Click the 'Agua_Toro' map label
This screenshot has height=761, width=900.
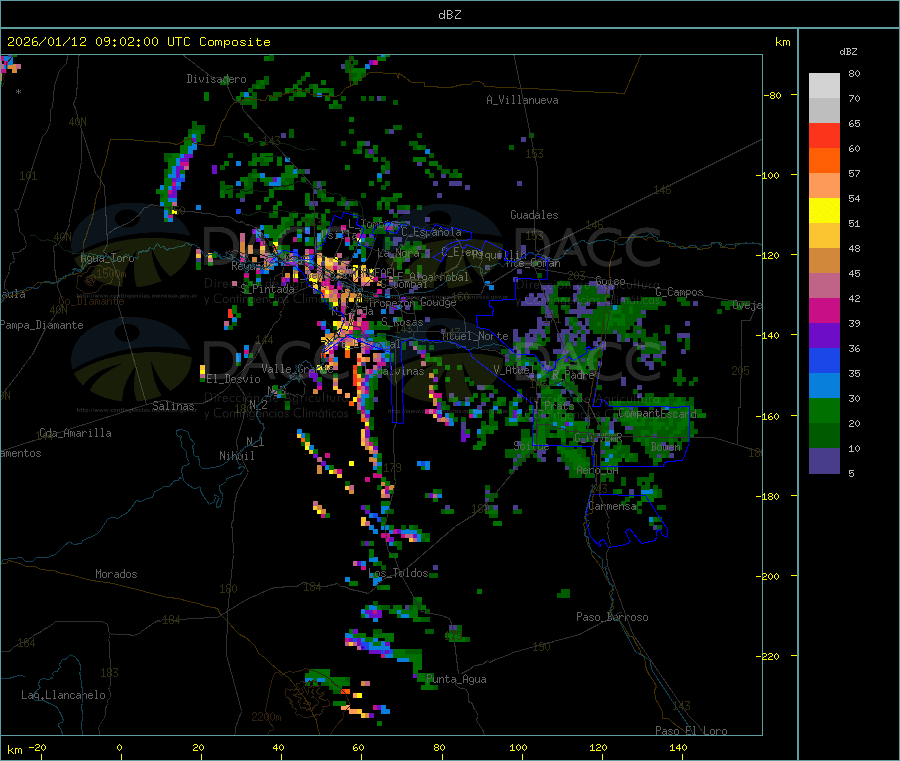point(107,258)
